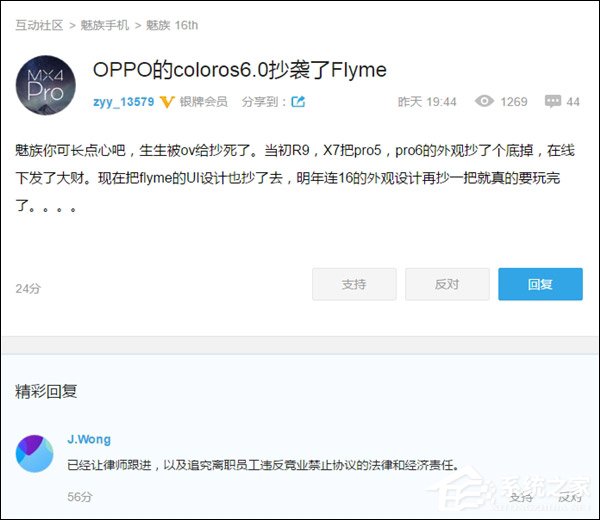Click the 昨天 19:44 timestamp
This screenshot has width=600, height=520.
[x=427, y=102]
